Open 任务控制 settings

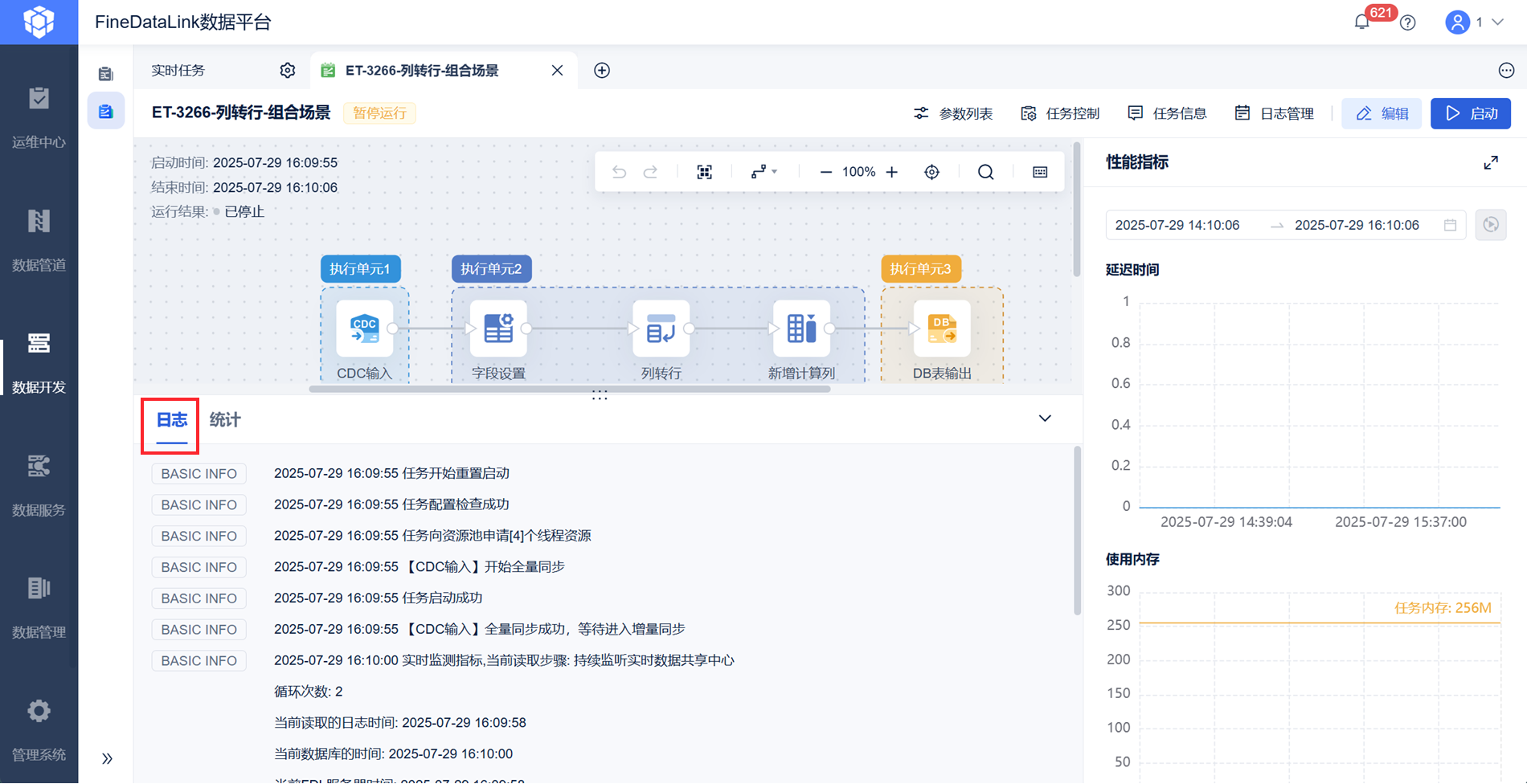pyautogui.click(x=1060, y=113)
